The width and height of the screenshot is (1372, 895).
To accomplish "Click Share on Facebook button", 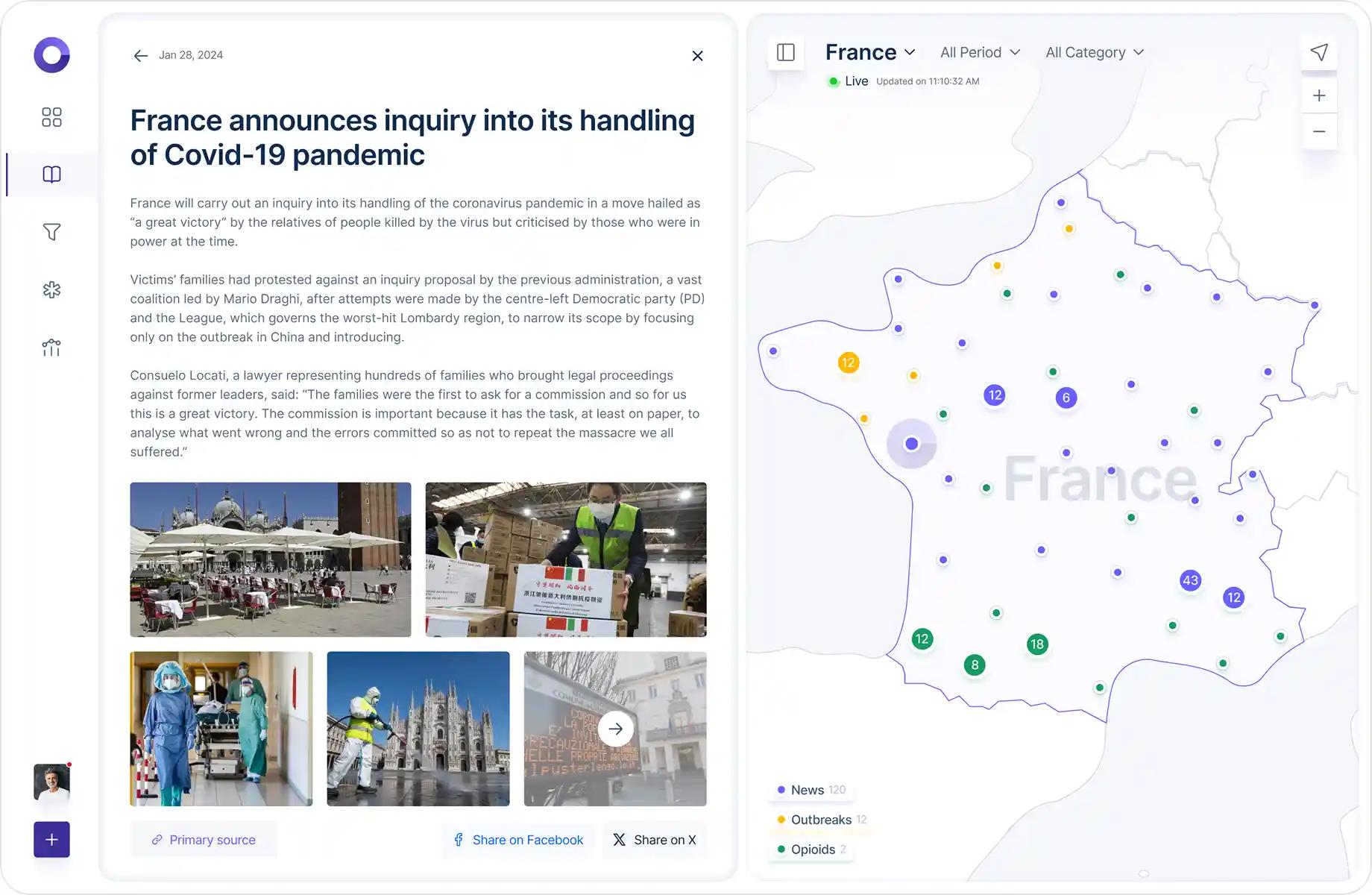I will (x=518, y=840).
